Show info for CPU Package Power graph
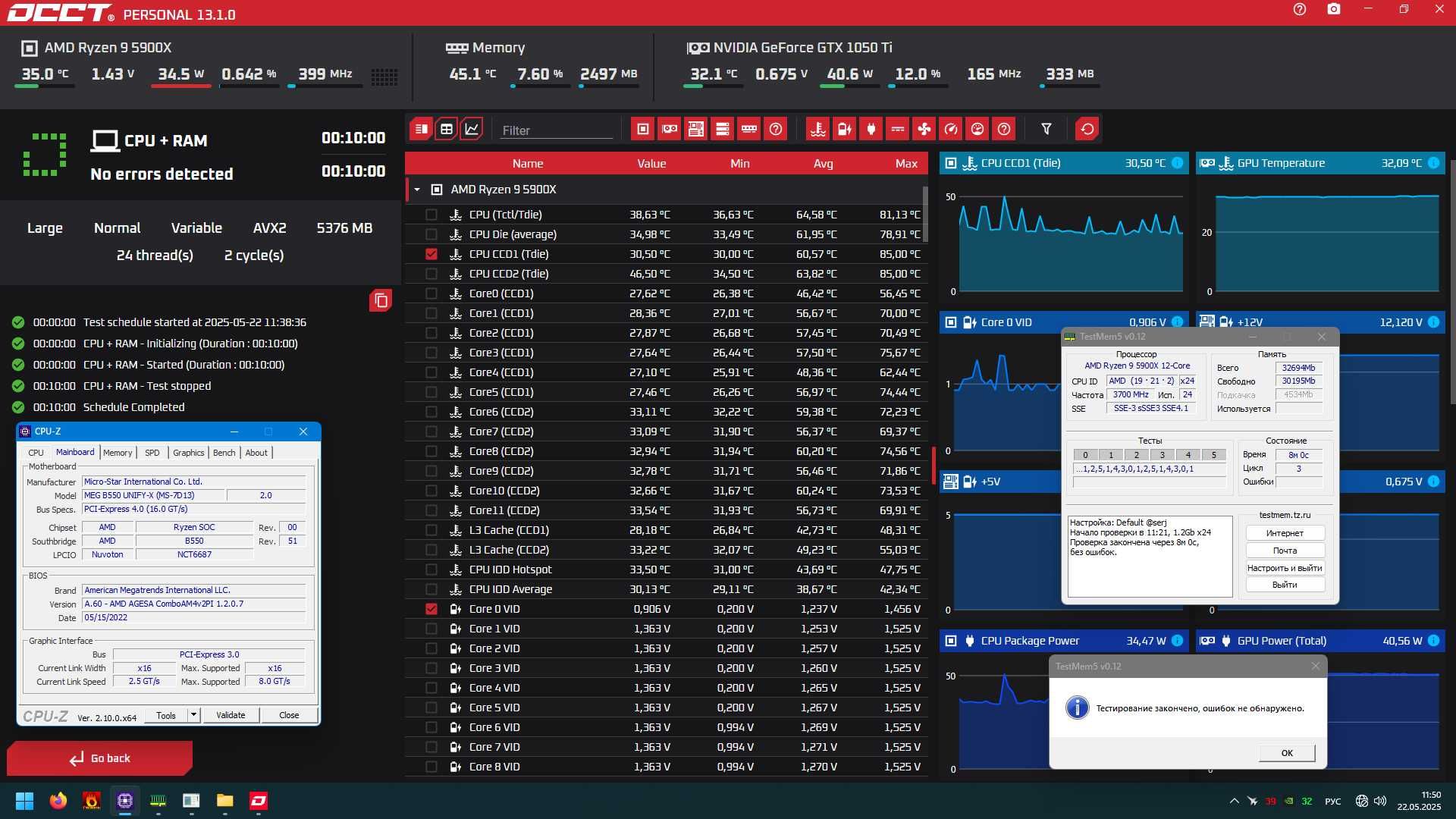This screenshot has height=819, width=1456. click(x=1177, y=641)
